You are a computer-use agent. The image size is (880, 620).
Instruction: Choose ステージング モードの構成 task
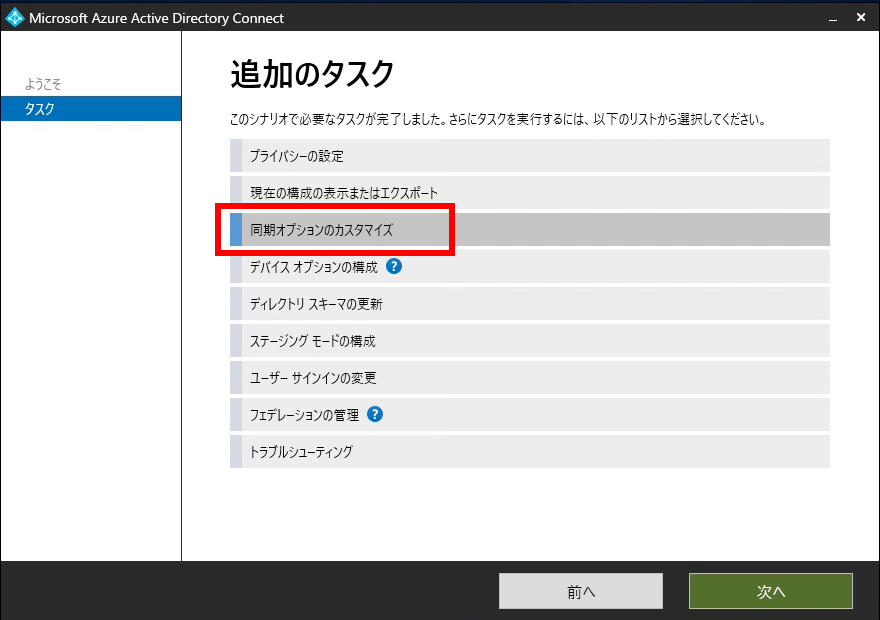tap(530, 341)
